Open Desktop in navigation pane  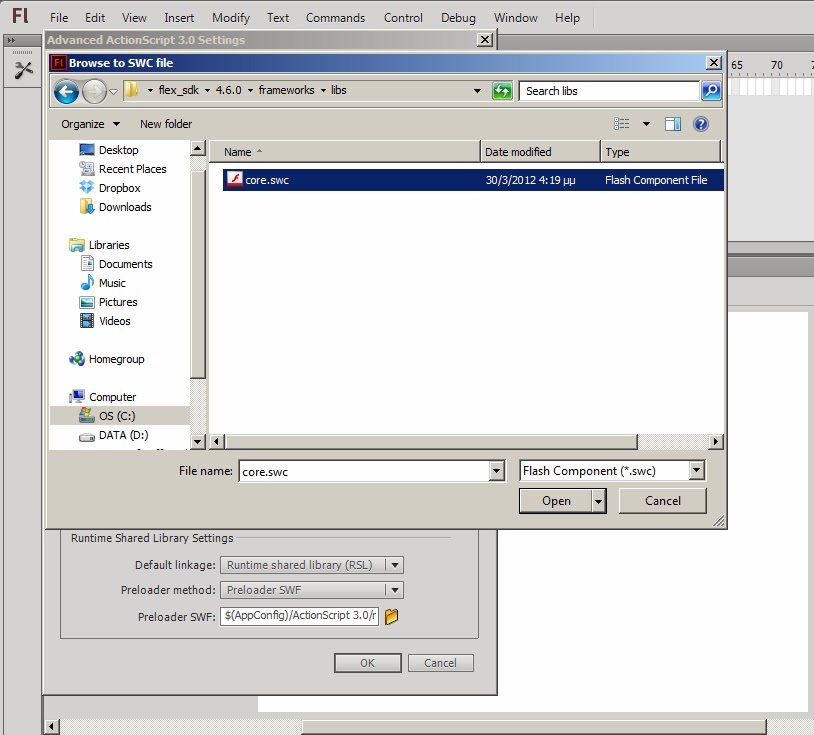coord(119,150)
